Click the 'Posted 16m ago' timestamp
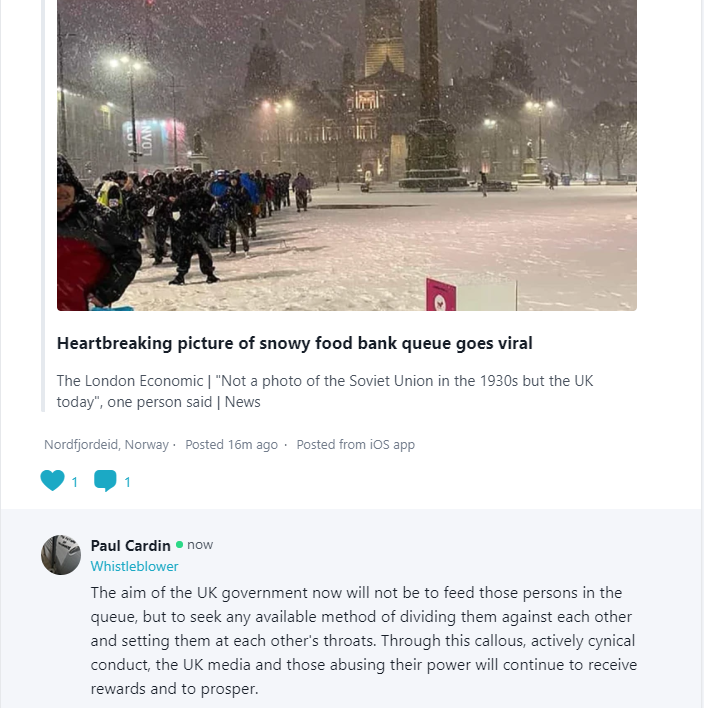This screenshot has width=704, height=708. coord(231,444)
